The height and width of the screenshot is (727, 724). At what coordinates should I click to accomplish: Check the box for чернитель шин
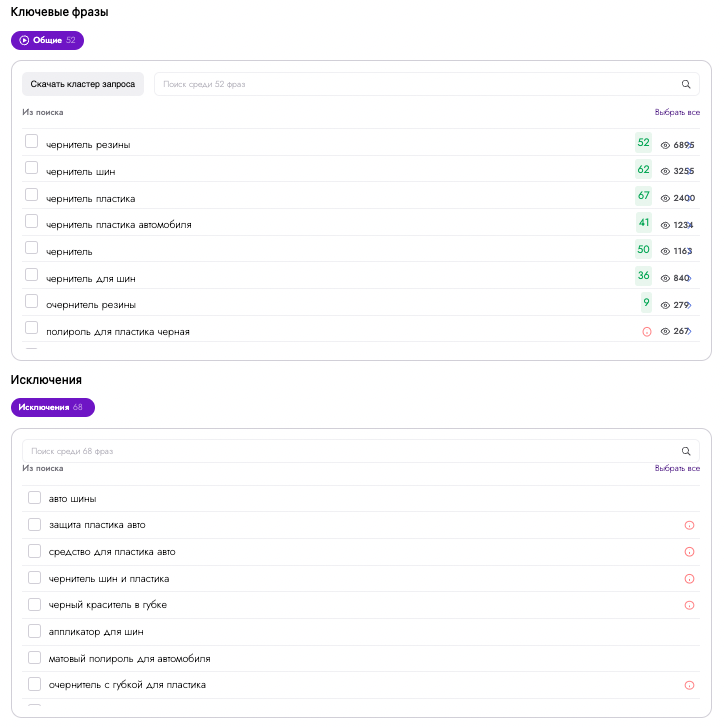(x=32, y=167)
